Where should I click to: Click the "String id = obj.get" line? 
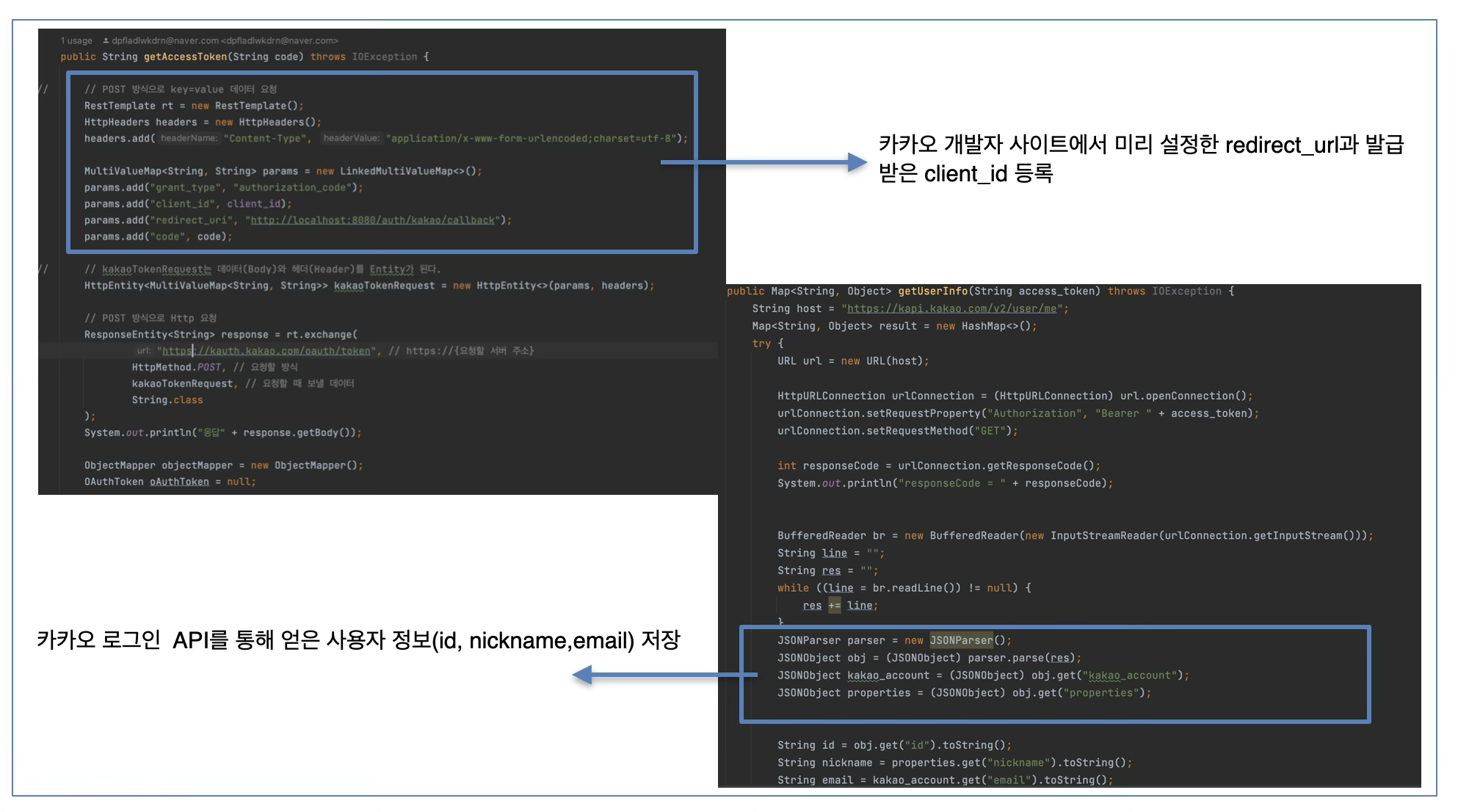coord(894,745)
